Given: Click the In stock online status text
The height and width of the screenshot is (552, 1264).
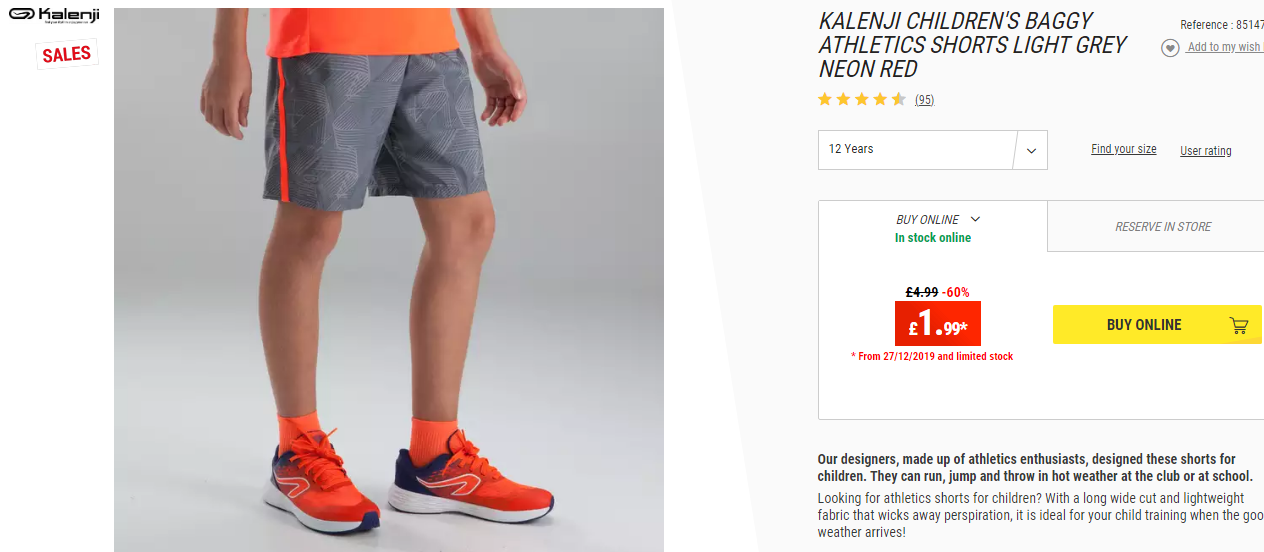Looking at the screenshot, I should pyautogui.click(x=933, y=238).
